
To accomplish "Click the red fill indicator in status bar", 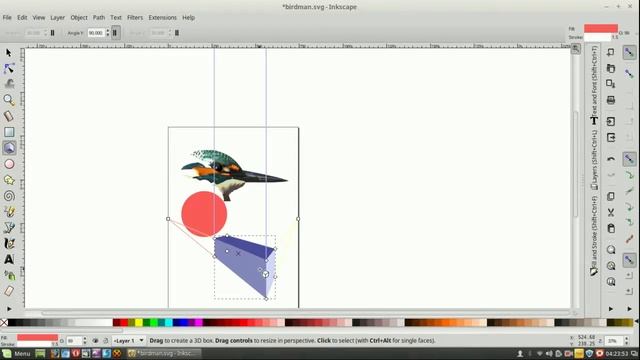I will [x=37, y=338].
